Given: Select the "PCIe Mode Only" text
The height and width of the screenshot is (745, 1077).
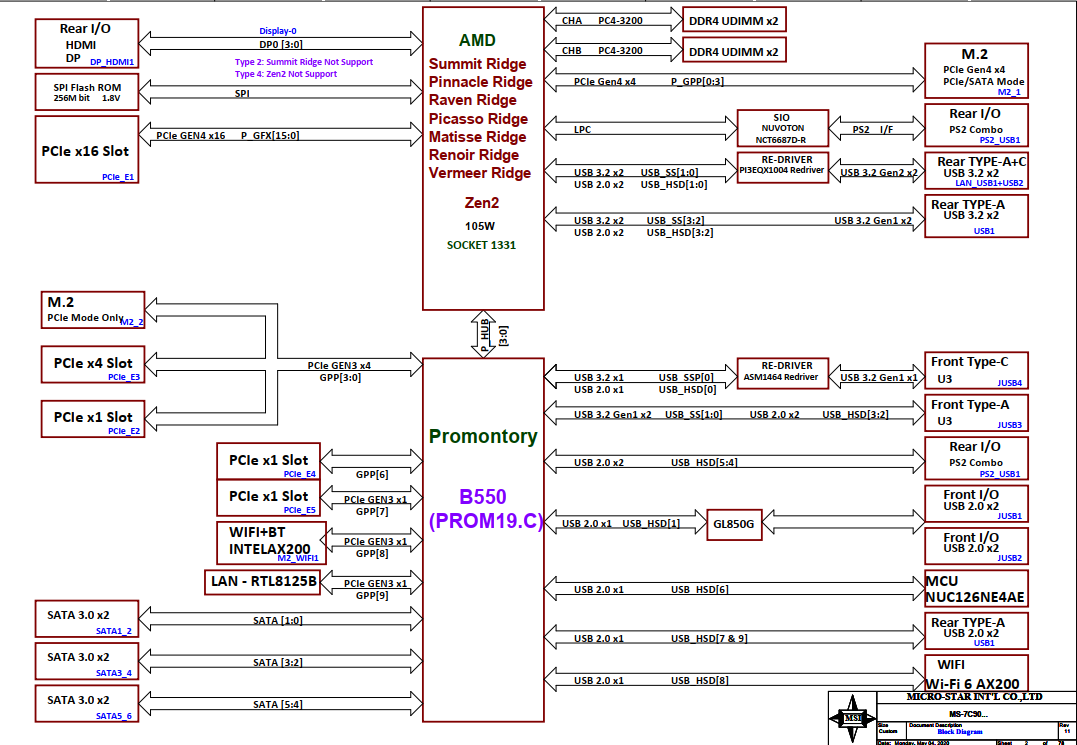Looking at the screenshot, I should [85, 319].
